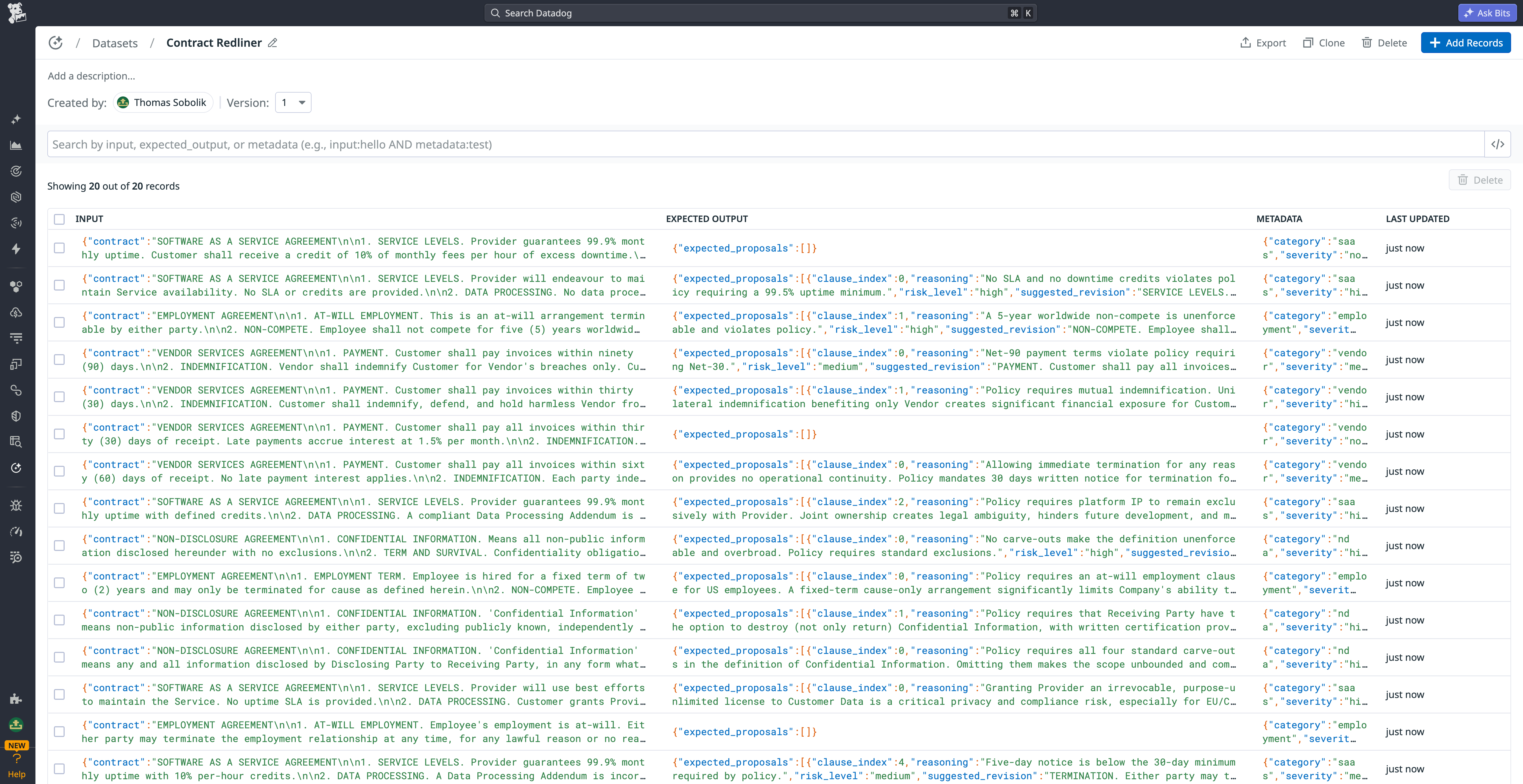Toggle the select-all checkbox in table header
The image size is (1523, 784).
(59, 219)
